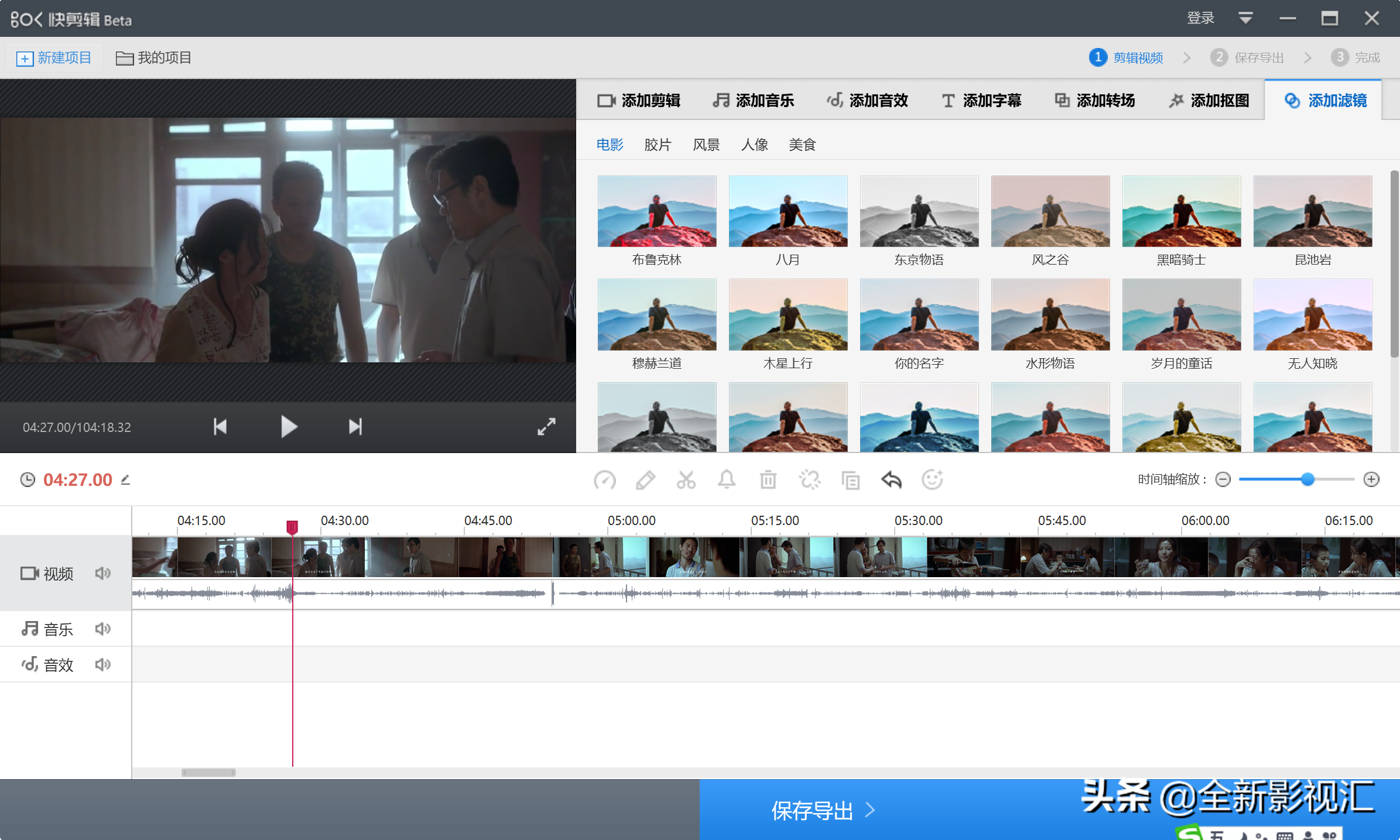Click zoom-in plus for timeline scale

point(1371,479)
